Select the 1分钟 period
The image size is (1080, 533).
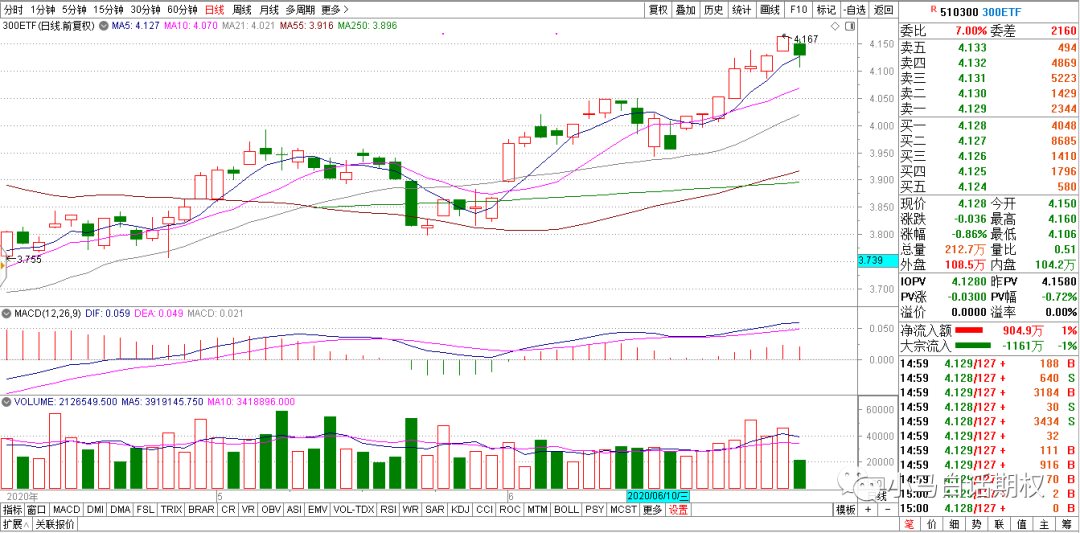[x=42, y=10]
